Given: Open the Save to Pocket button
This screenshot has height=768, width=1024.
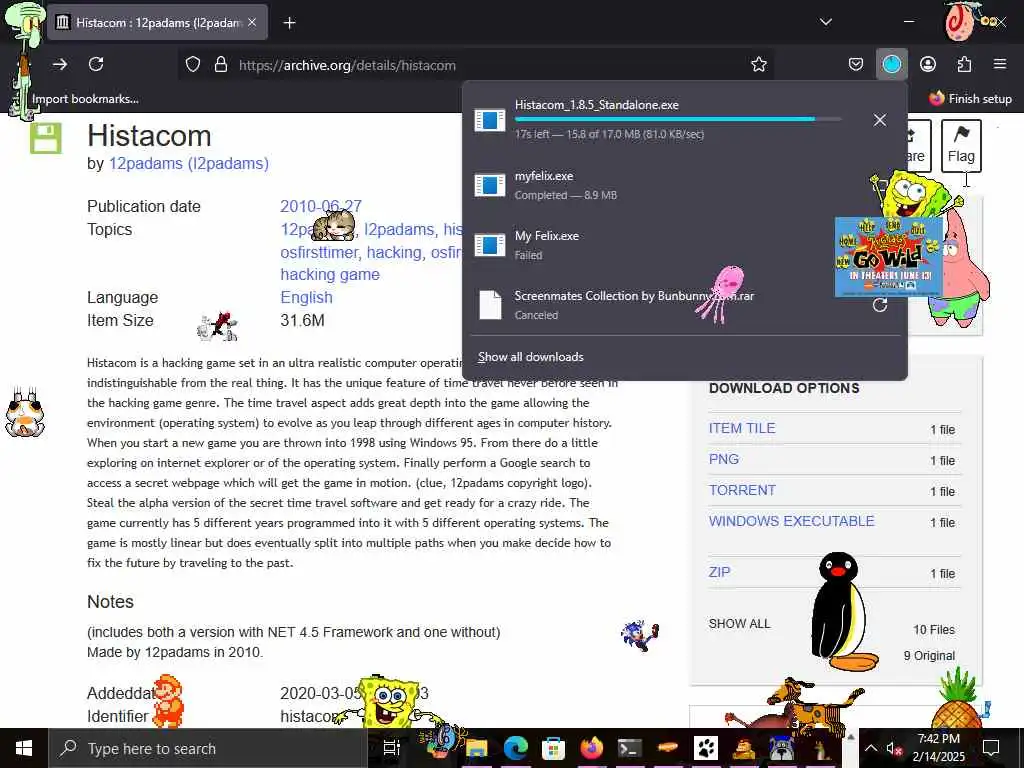Looking at the screenshot, I should (856, 64).
